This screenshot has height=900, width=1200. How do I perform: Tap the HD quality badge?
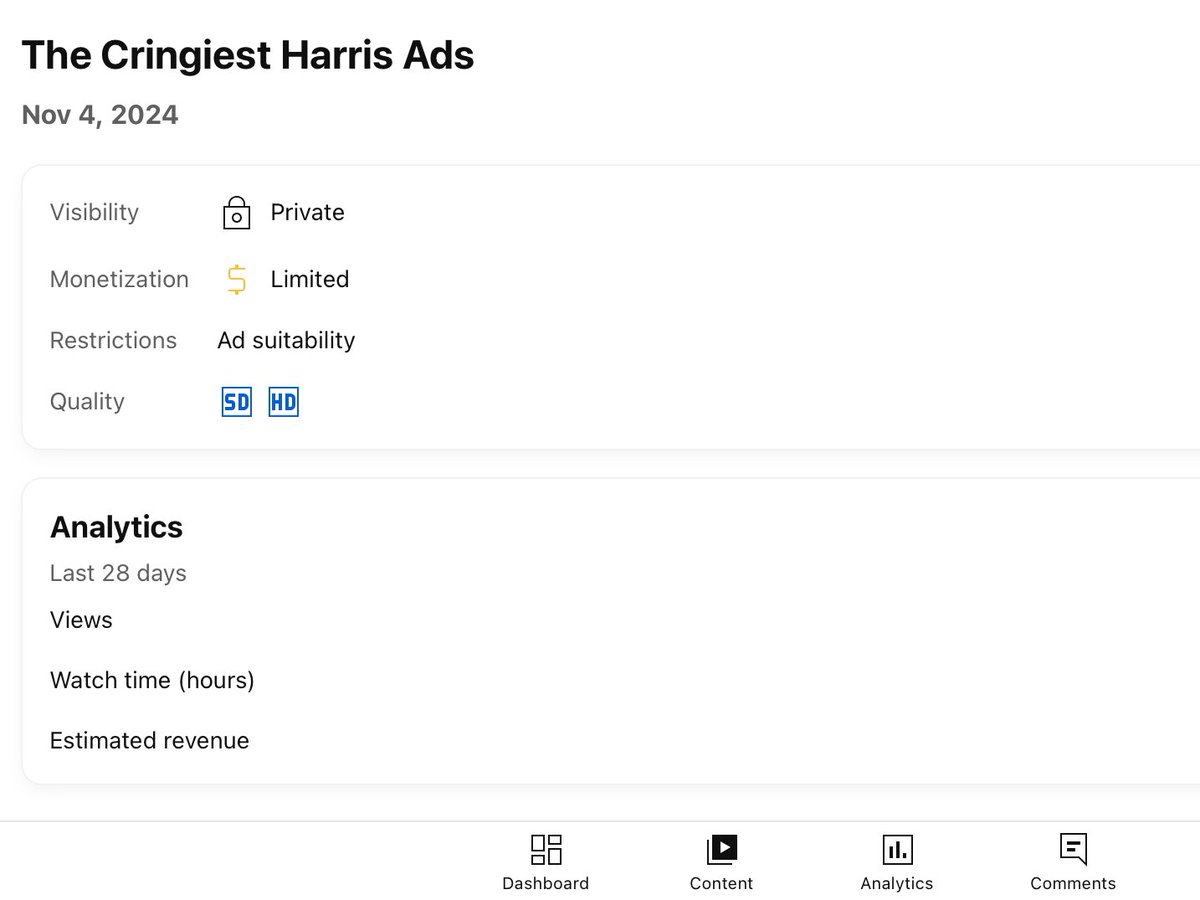[284, 402]
